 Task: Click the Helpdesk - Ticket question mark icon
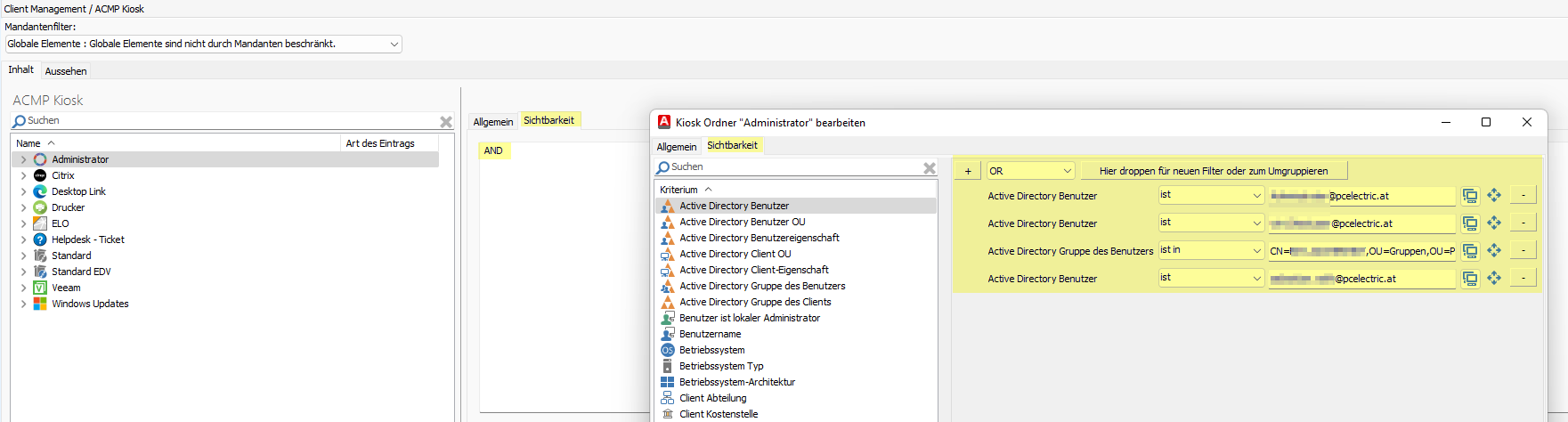(x=40, y=239)
